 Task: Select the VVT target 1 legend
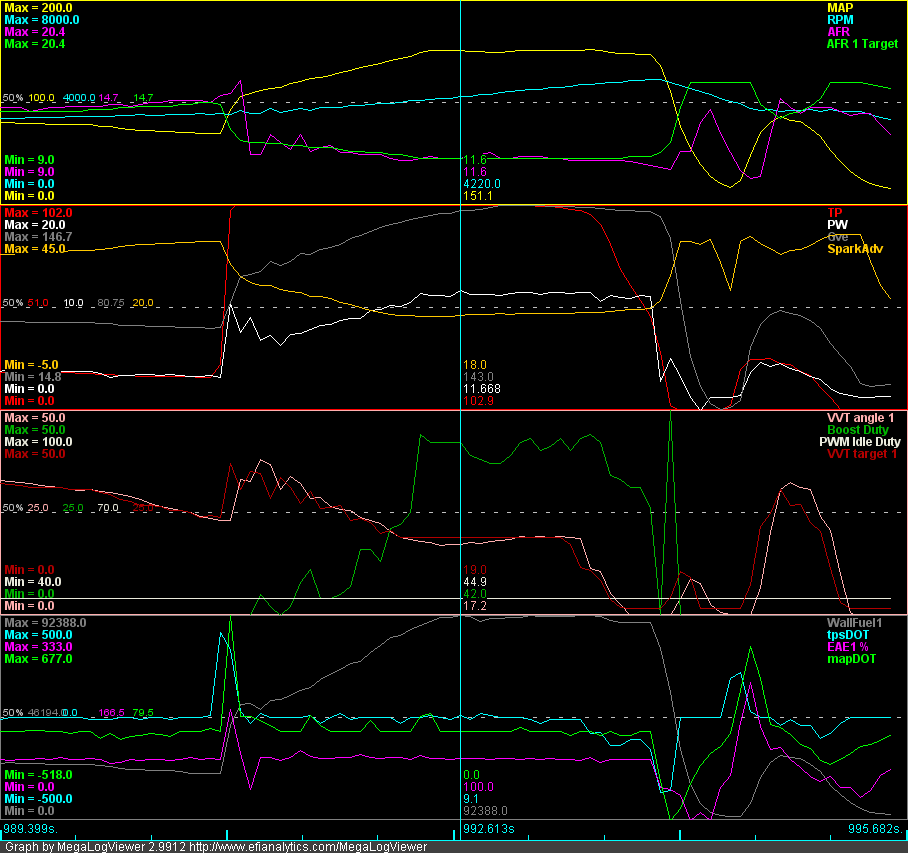[862, 453]
